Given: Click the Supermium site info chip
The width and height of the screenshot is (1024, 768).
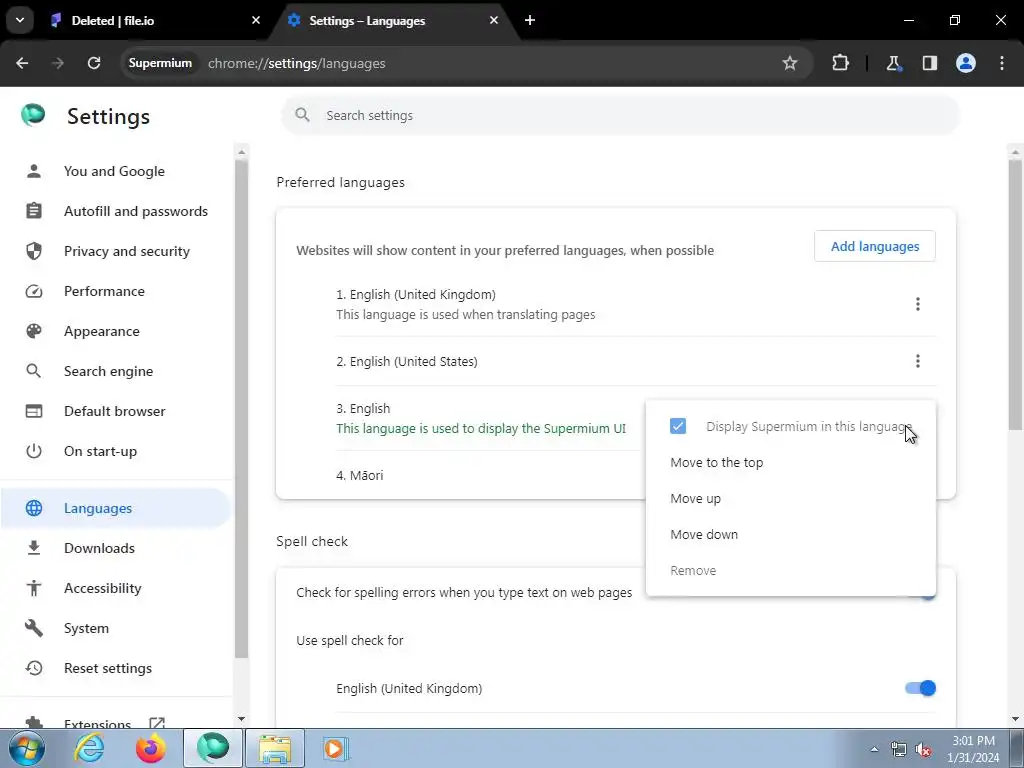Looking at the screenshot, I should [160, 63].
